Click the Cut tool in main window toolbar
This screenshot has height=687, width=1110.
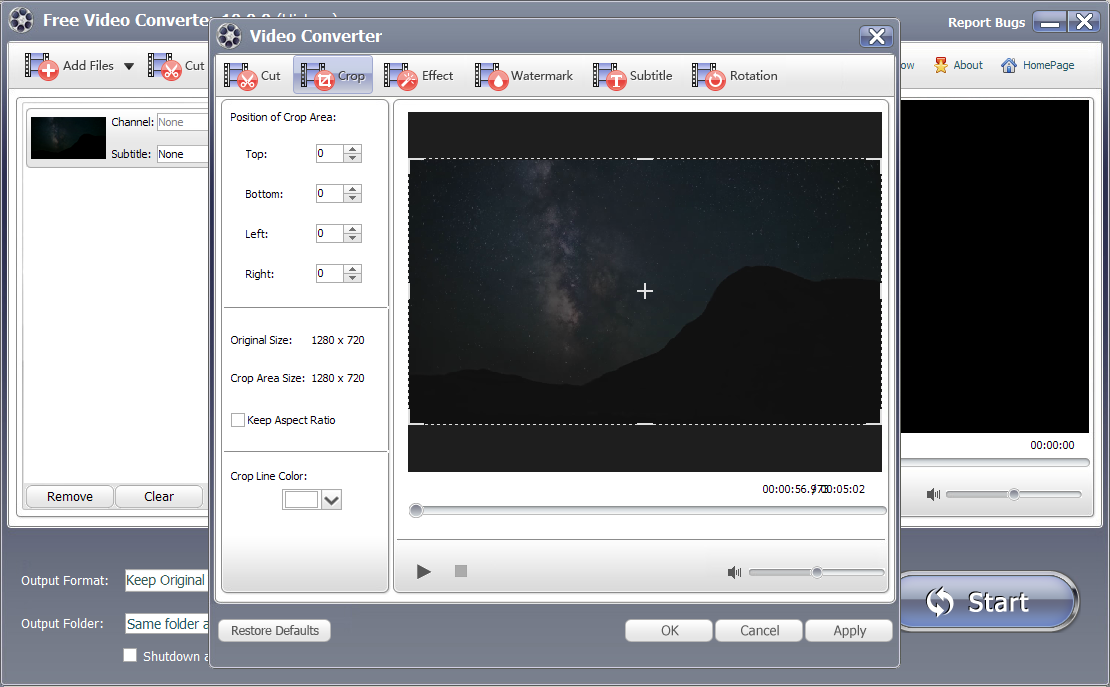[176, 66]
